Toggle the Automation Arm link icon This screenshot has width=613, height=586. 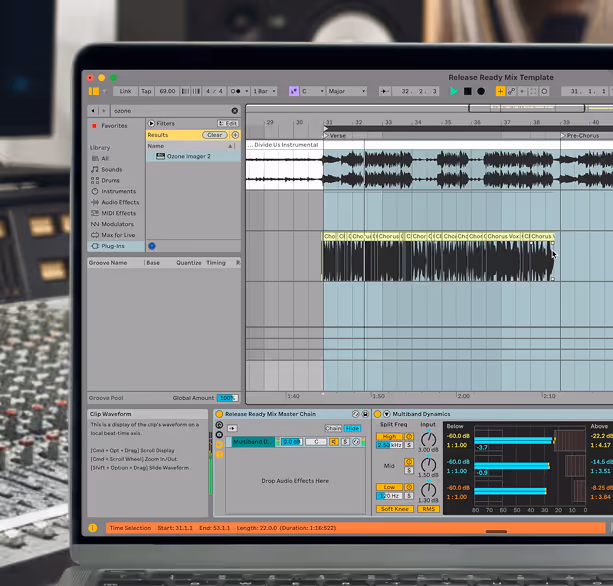(511, 91)
